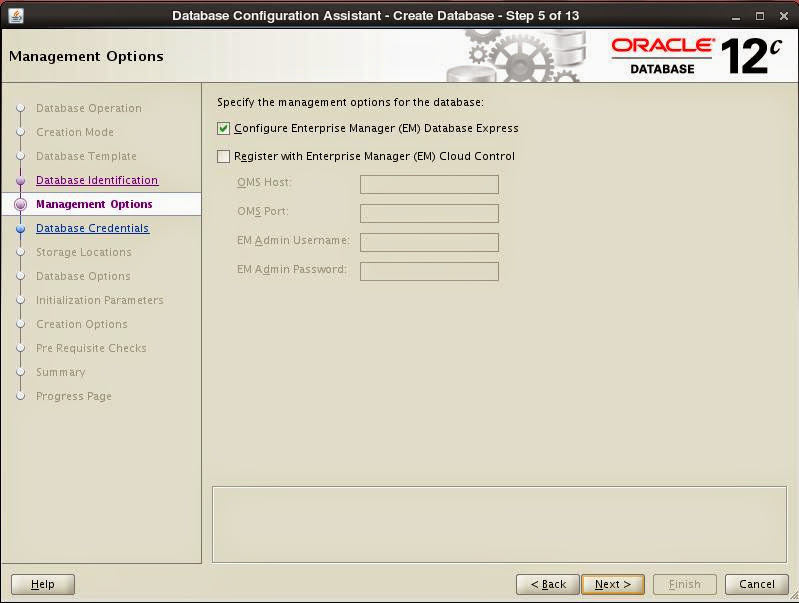Cancel the database creation wizard

click(757, 584)
